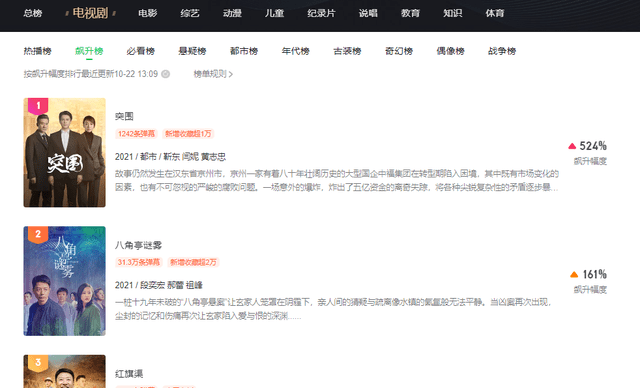Click the update time text 10-22 13:09
The image size is (640, 388).
click(136, 74)
